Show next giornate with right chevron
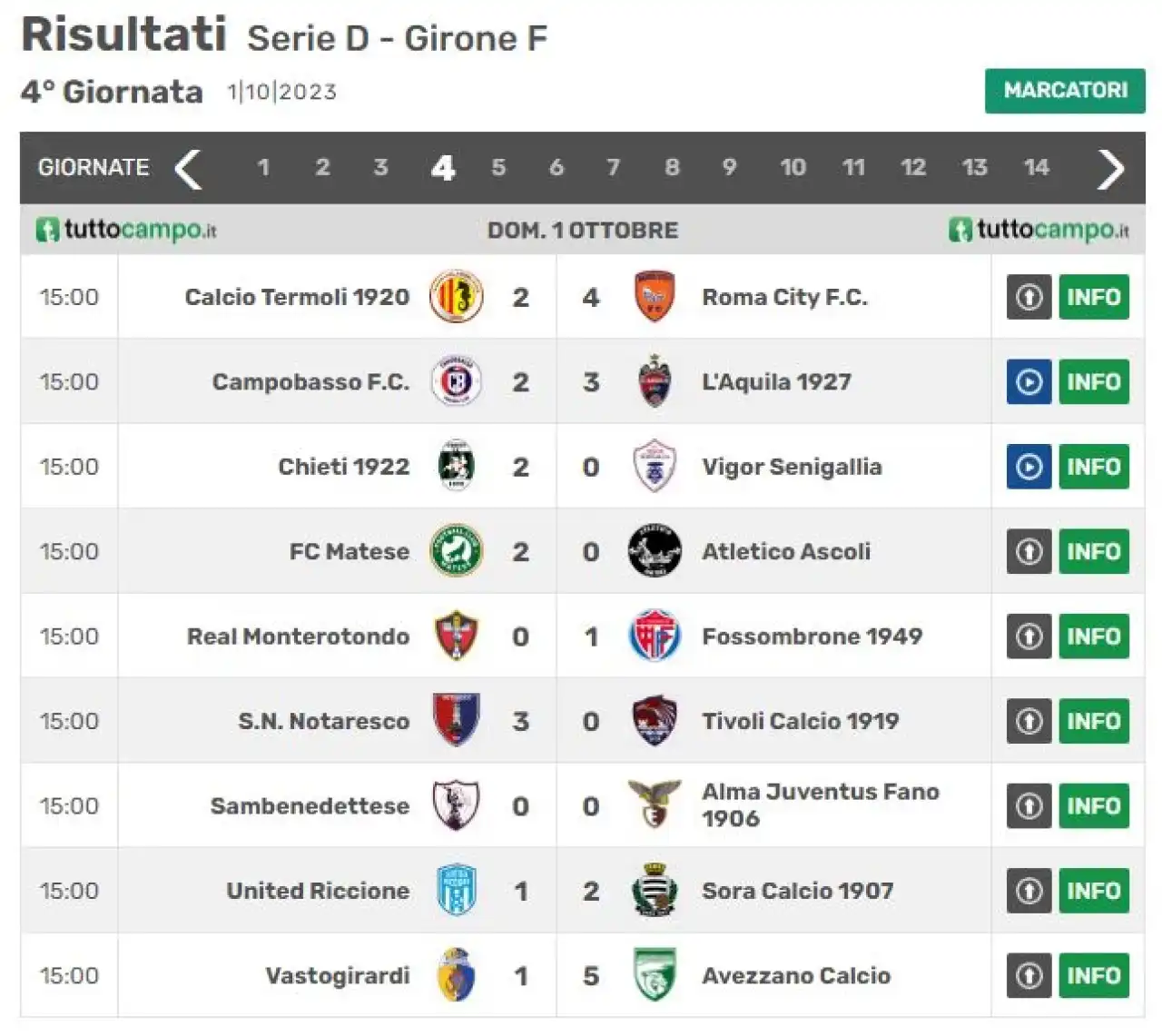 (x=1111, y=169)
